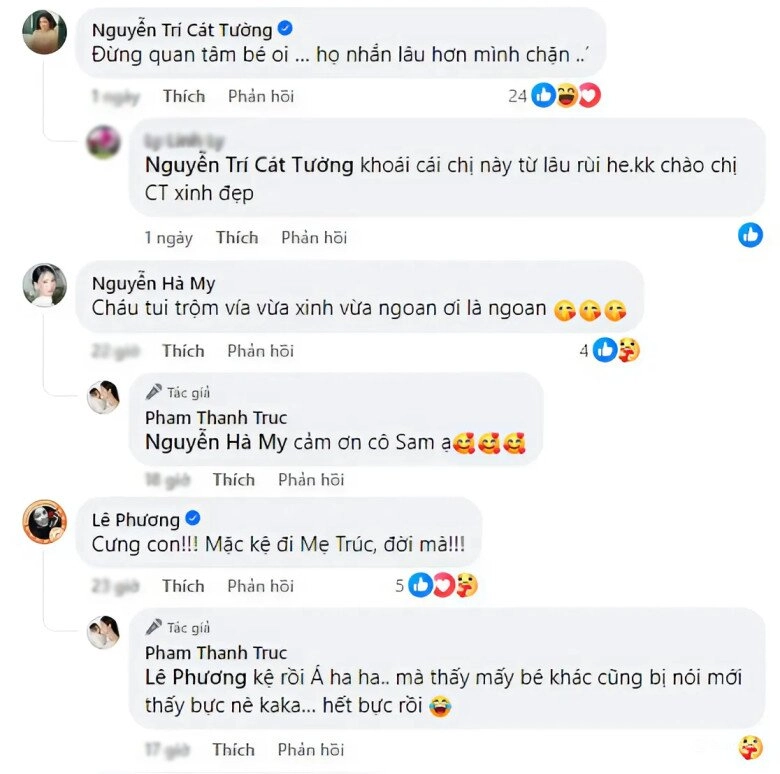
Task: Open Nguyễn Trí Cát Tường's profile picture
Action: (45, 33)
